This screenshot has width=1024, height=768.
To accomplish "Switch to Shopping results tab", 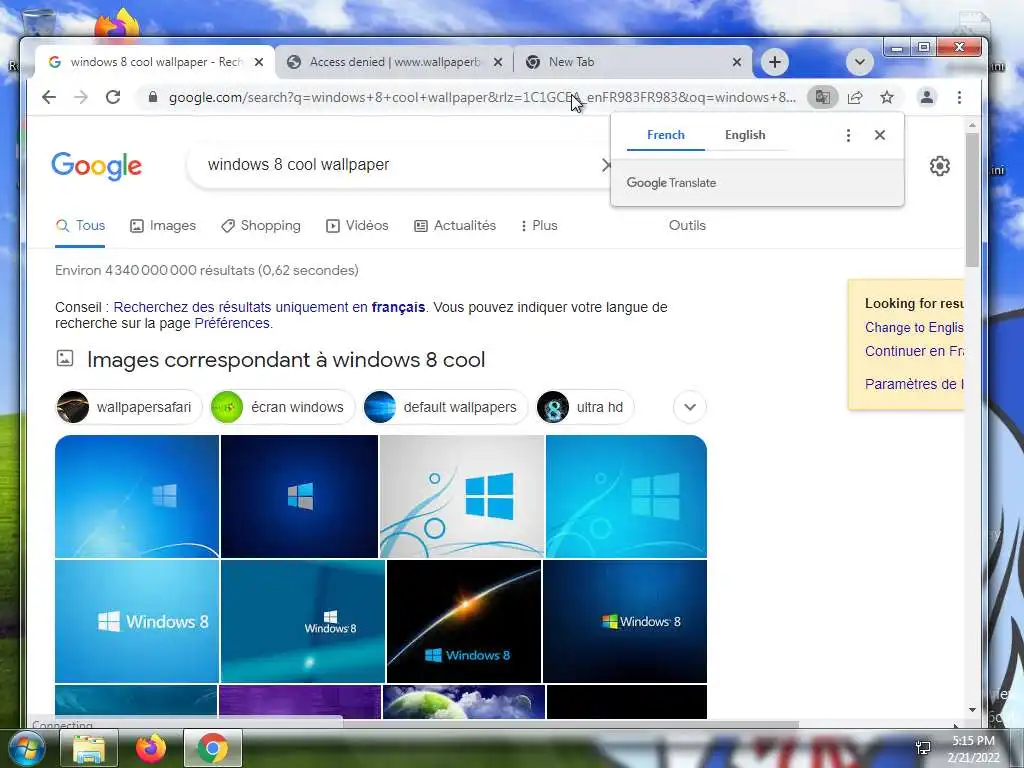I will point(261,226).
